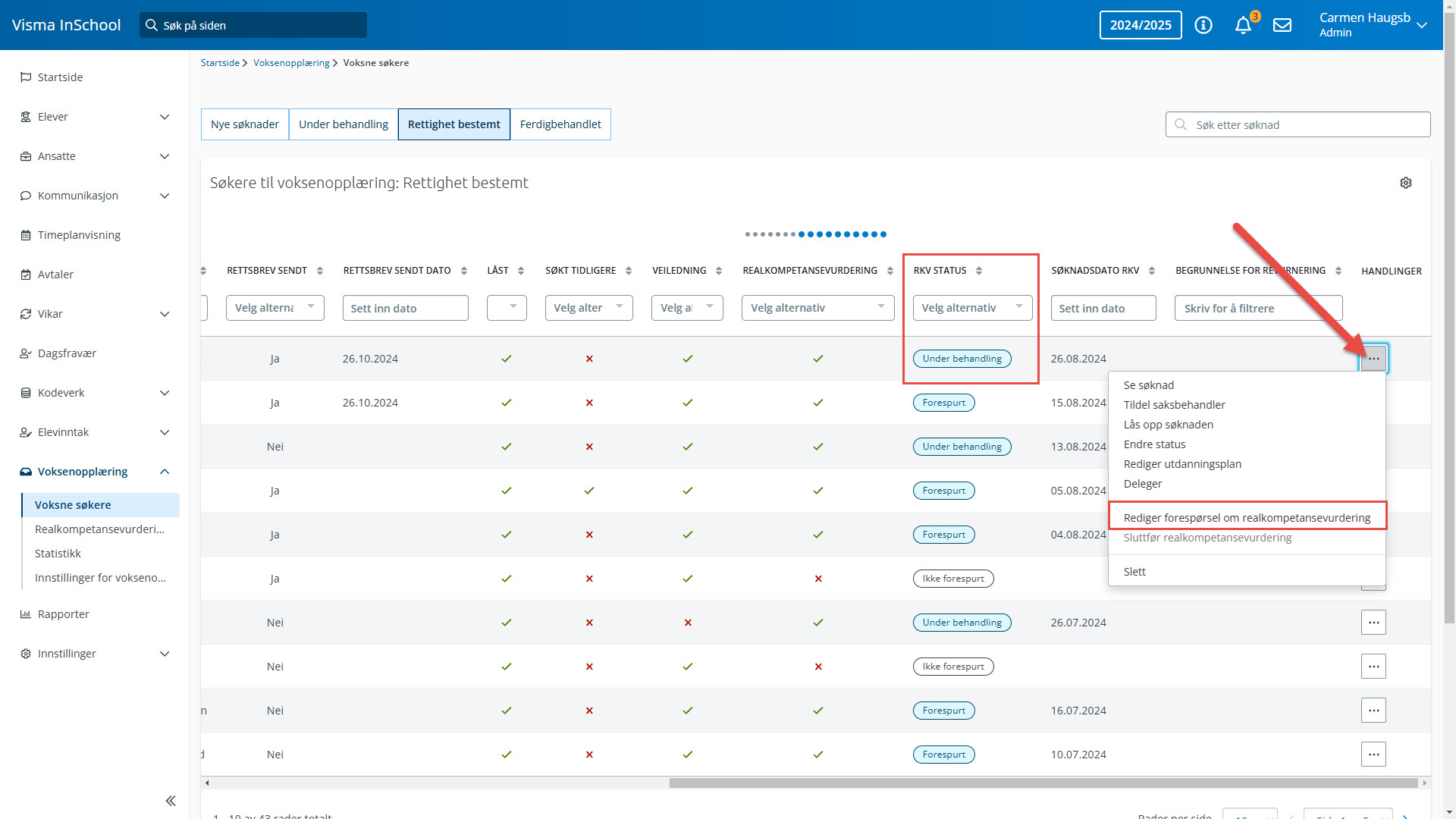The height and width of the screenshot is (819, 1456).
Task: Click the Rapporter chart icon
Action: coord(26,614)
